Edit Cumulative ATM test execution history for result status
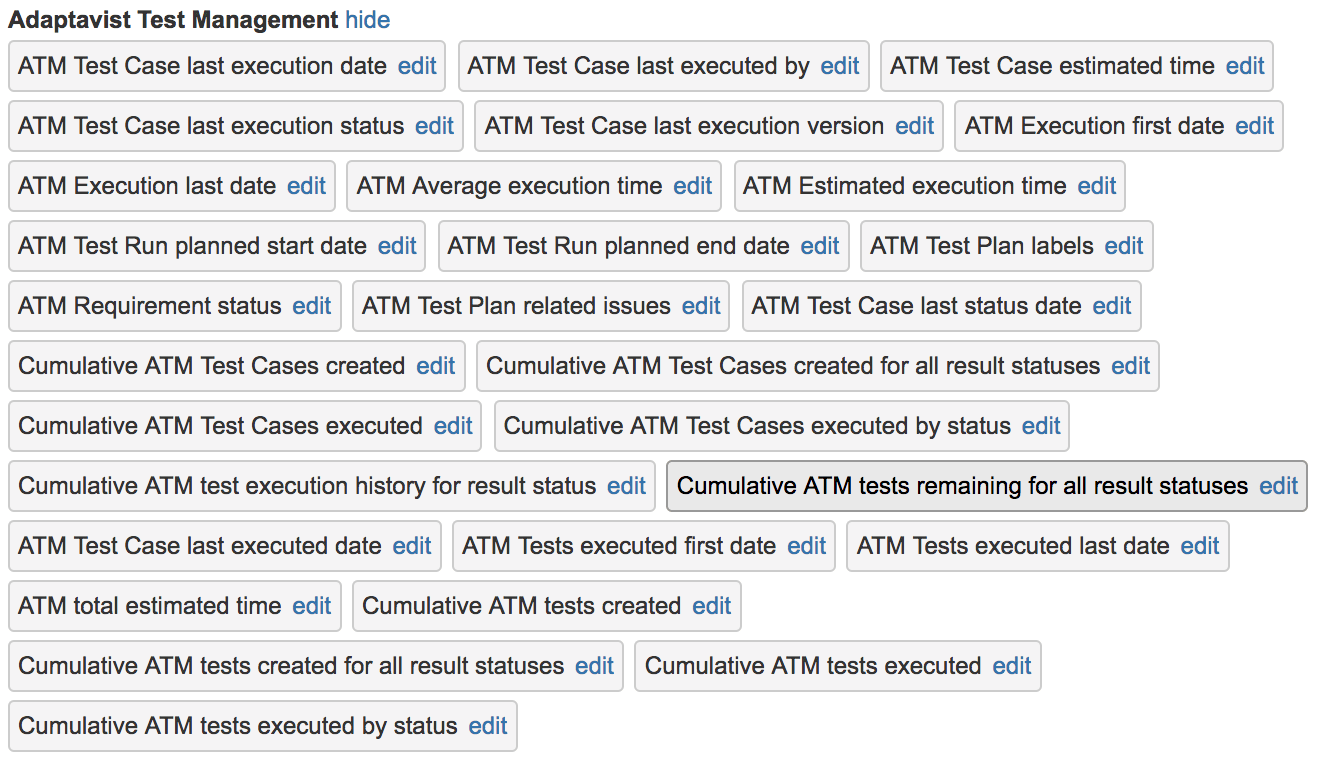1320x760 pixels. point(627,486)
